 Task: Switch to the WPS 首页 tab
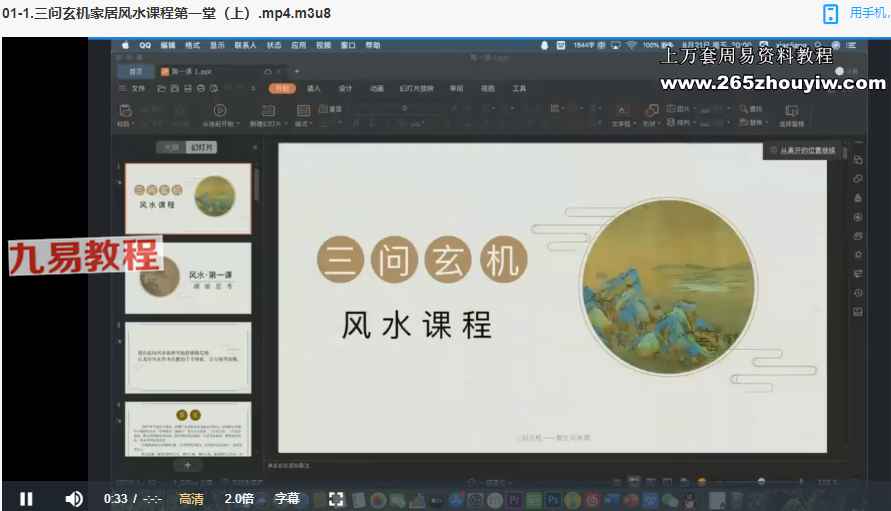pyautogui.click(x=136, y=72)
